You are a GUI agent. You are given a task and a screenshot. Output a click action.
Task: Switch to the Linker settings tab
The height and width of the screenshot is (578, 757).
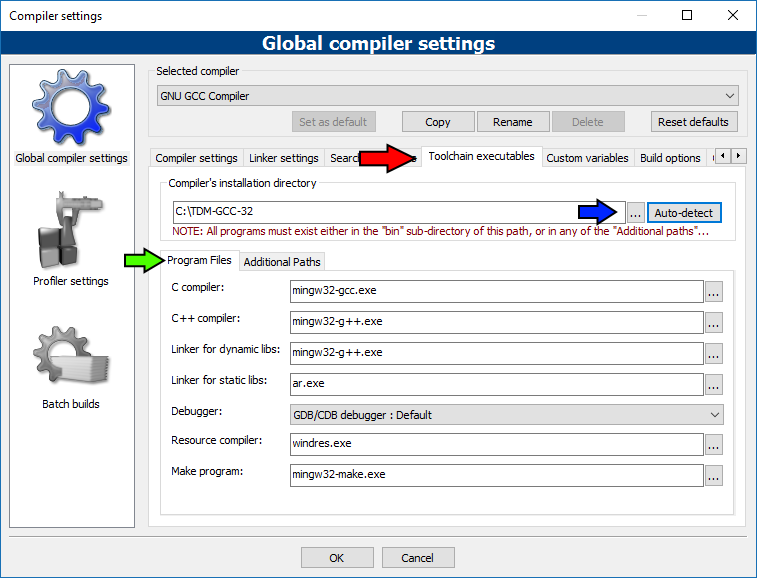click(283, 158)
